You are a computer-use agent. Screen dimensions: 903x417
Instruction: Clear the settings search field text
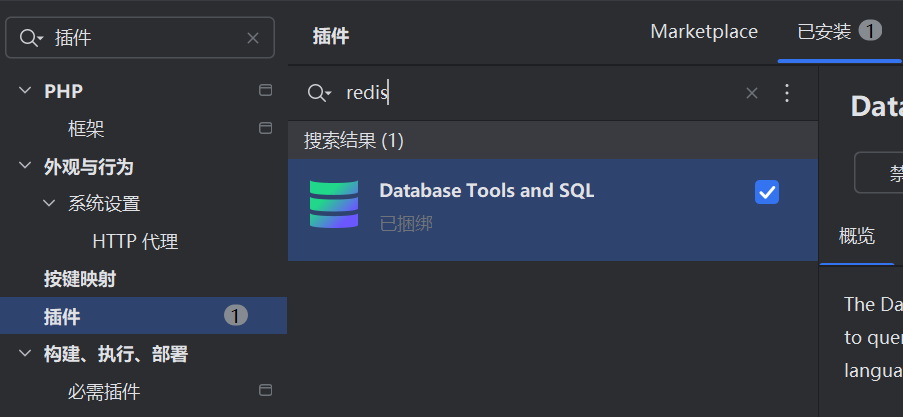tap(253, 38)
